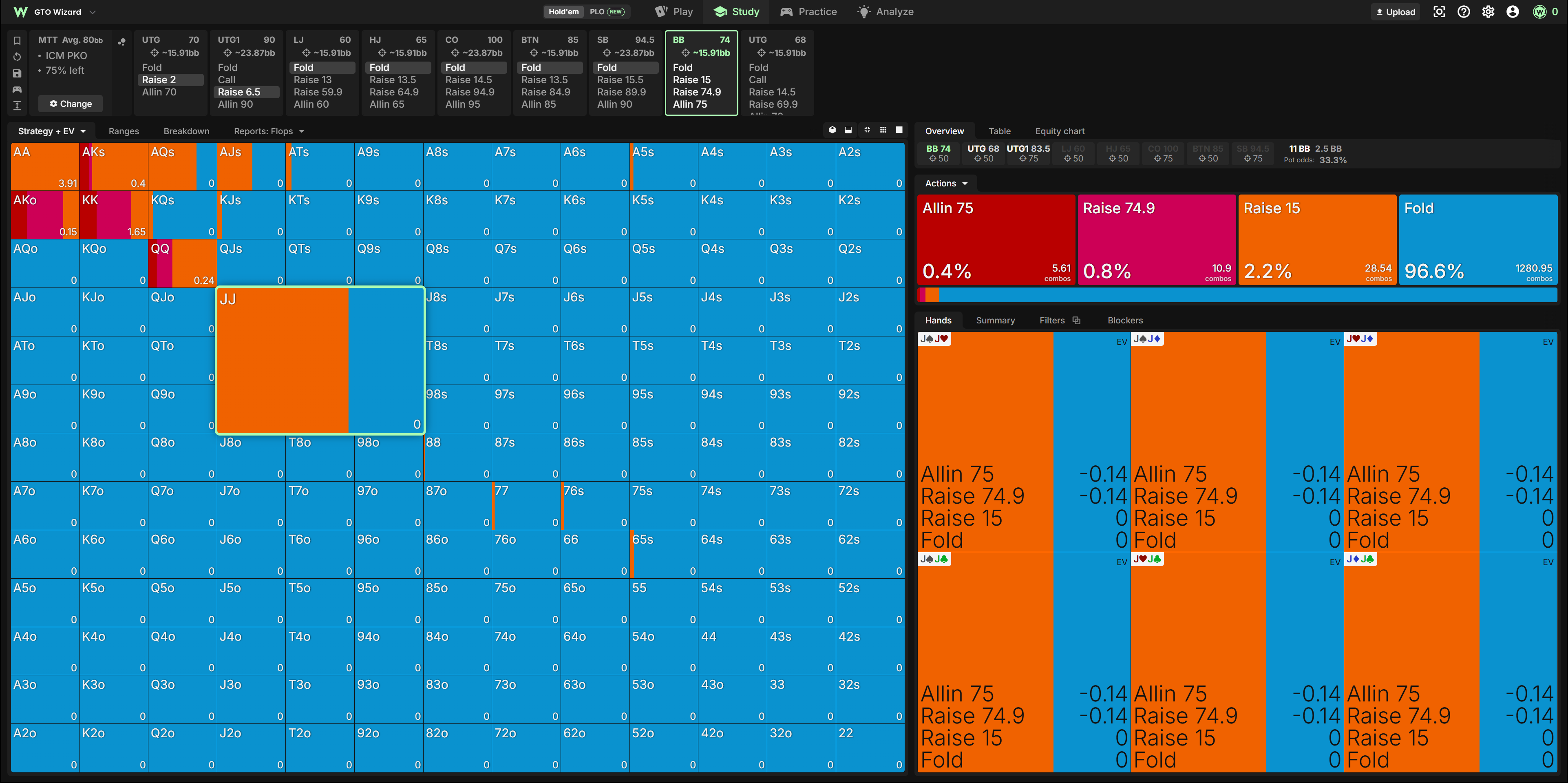Open the screenshot capture icon near Upload
Image resolution: width=1568 pixels, height=783 pixels.
(1439, 11)
